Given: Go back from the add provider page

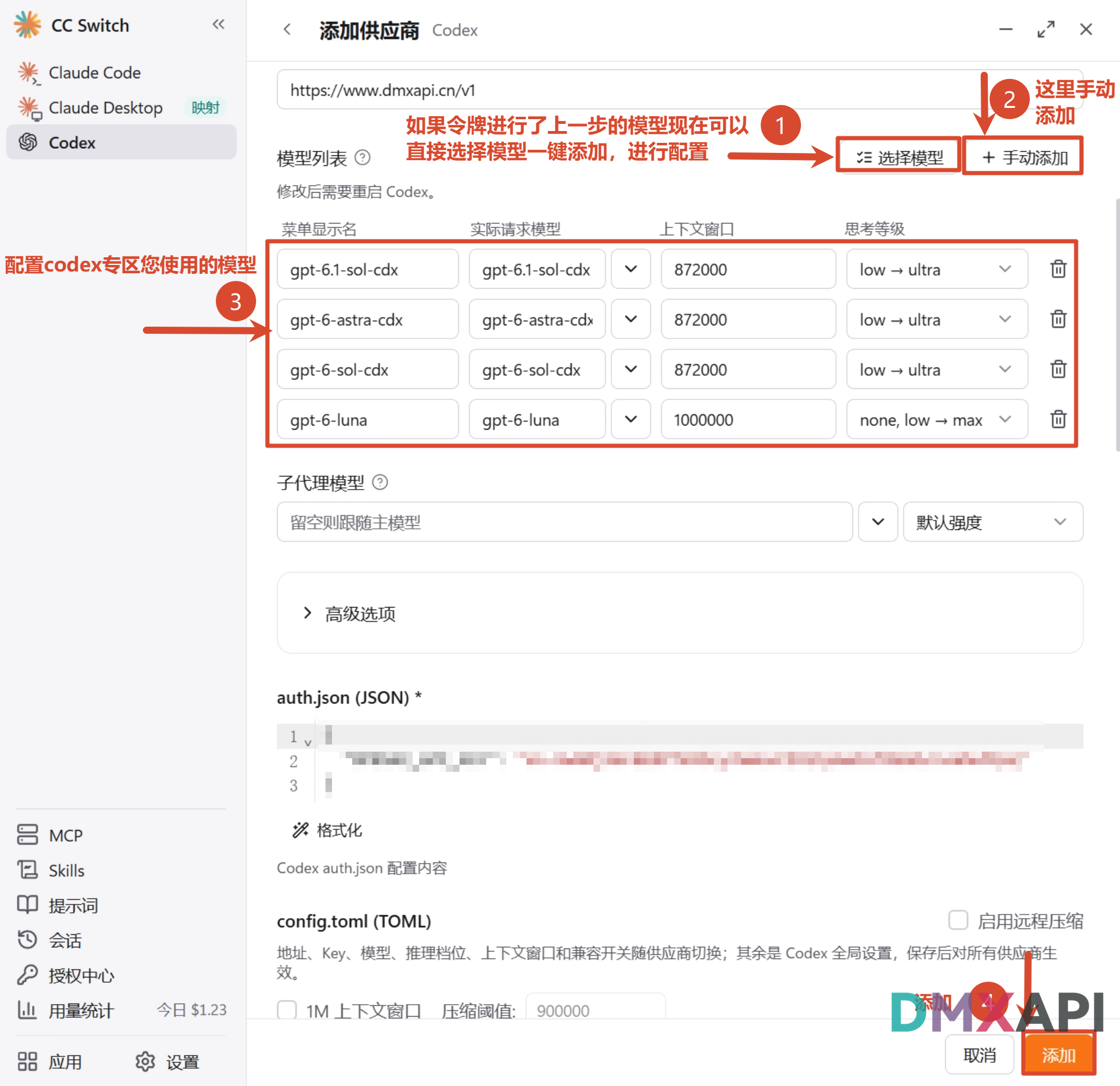Looking at the screenshot, I should click(288, 29).
